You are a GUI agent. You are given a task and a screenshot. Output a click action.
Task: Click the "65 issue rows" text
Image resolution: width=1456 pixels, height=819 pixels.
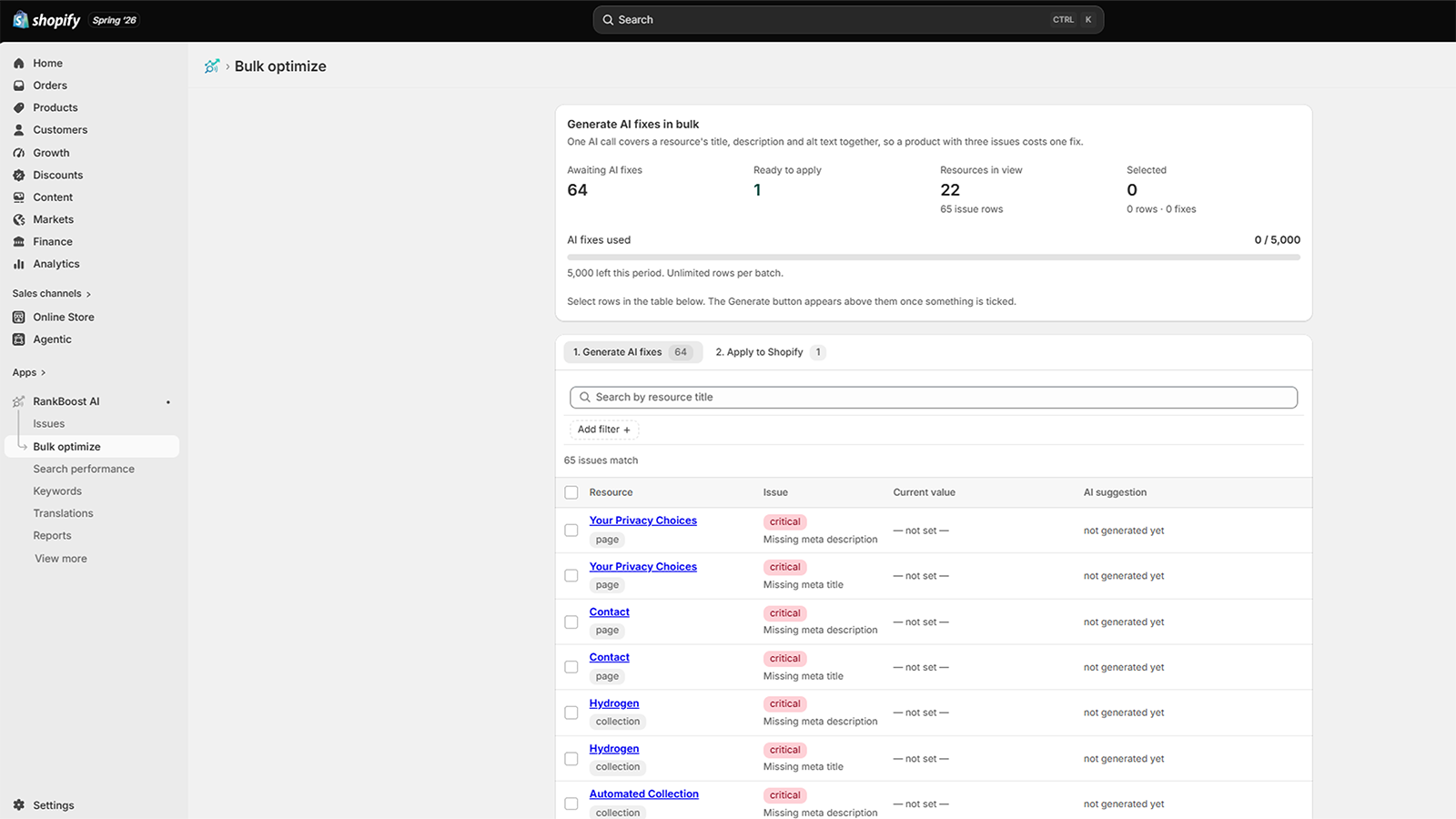(972, 209)
